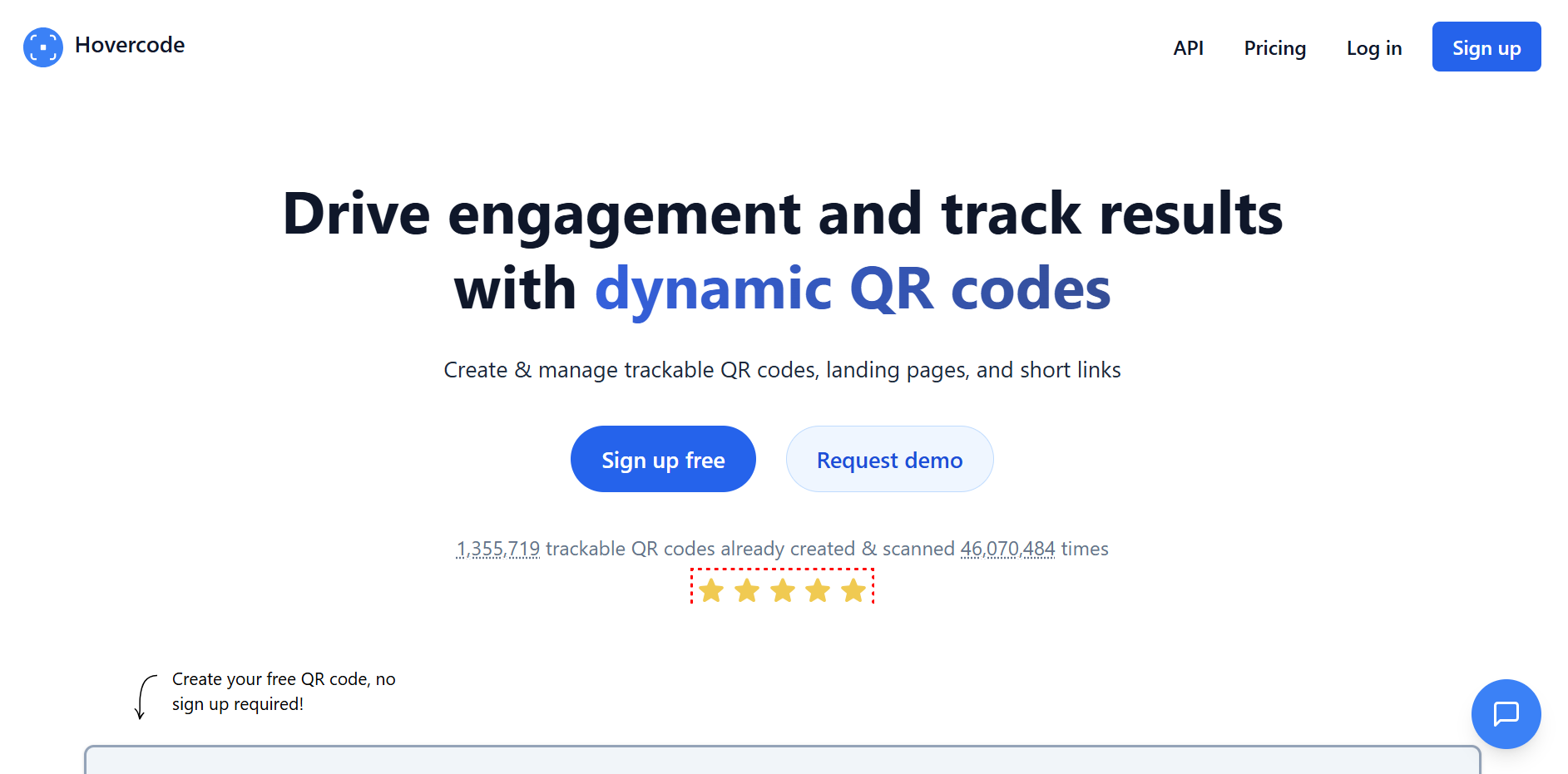This screenshot has width=1568, height=774.
Task: Click the Sign up button in header
Action: point(1486,47)
